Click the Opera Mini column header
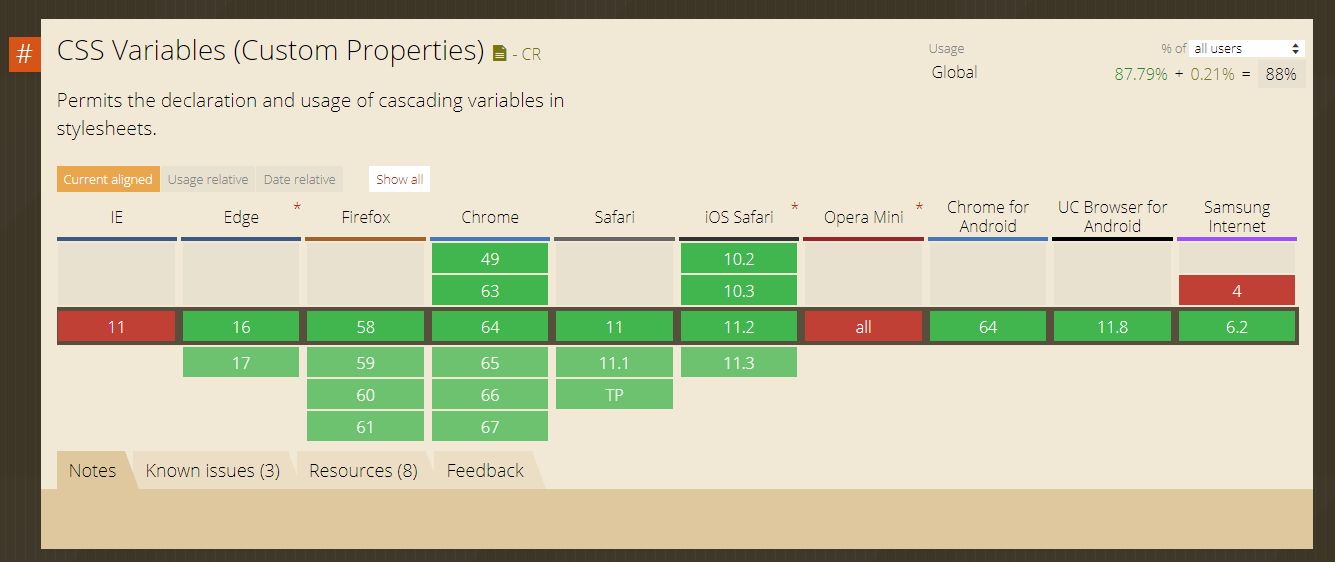1335x562 pixels. point(863,217)
